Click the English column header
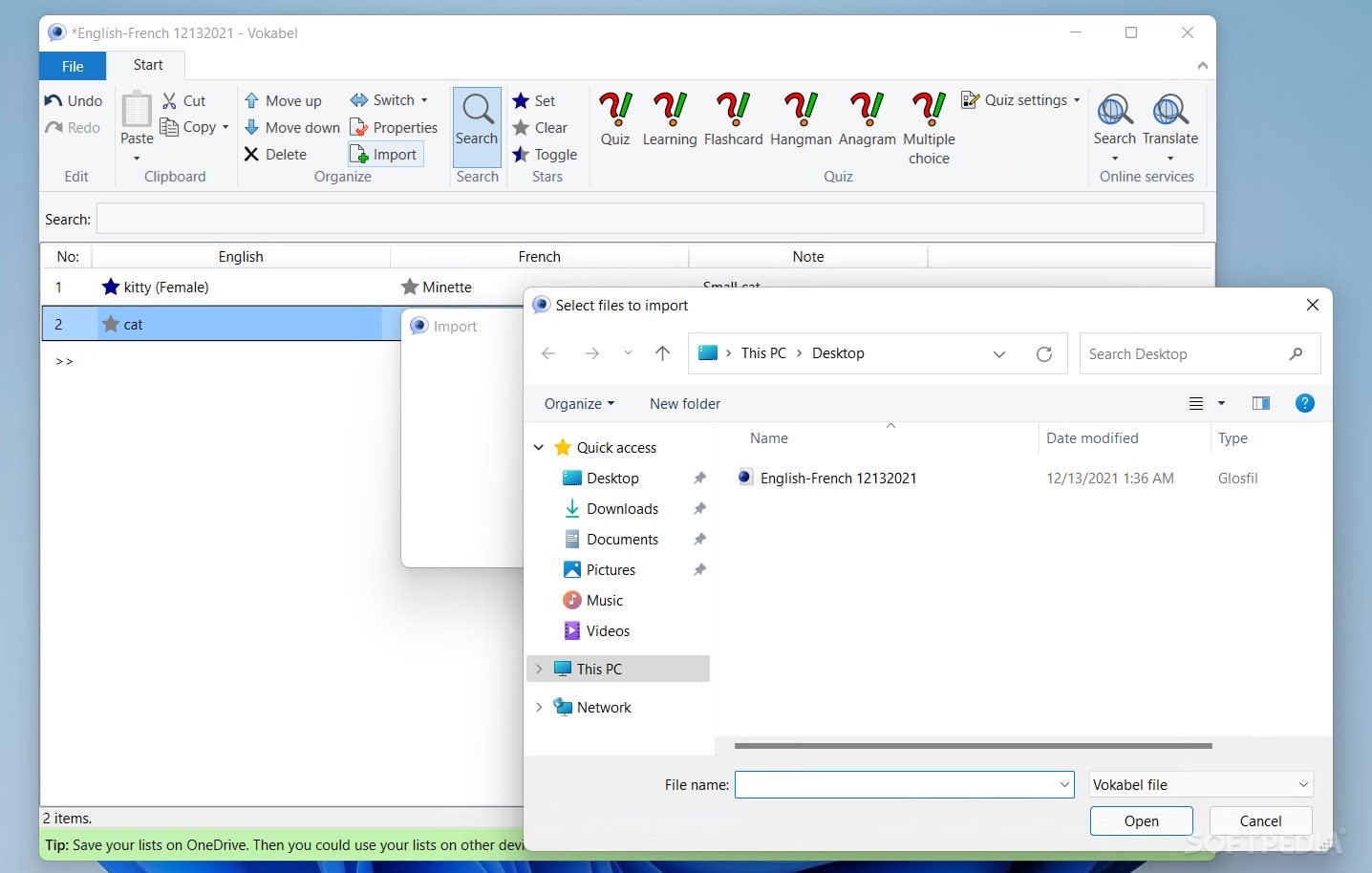 click(241, 256)
